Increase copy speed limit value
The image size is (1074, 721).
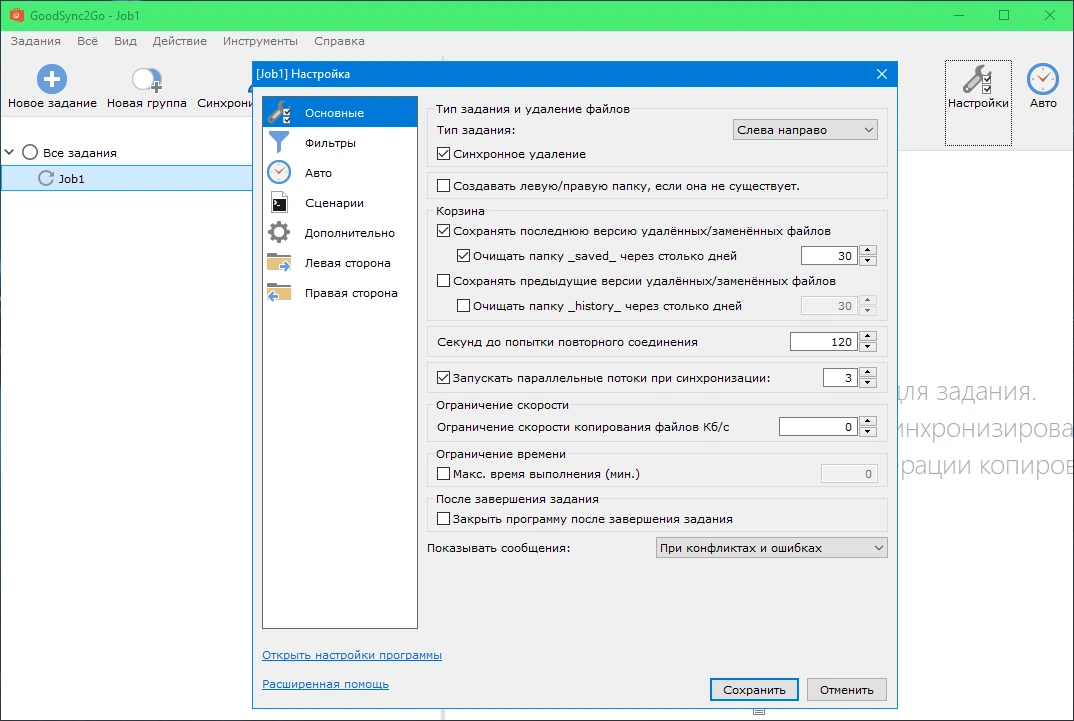868,422
